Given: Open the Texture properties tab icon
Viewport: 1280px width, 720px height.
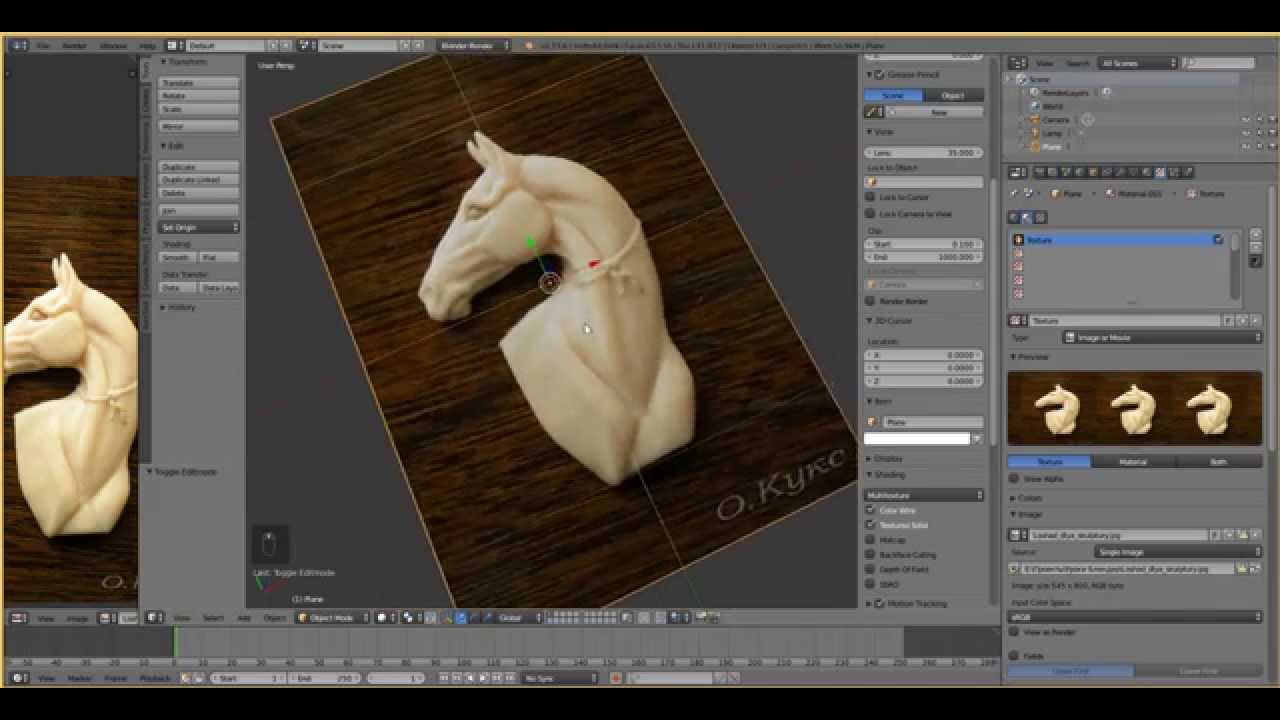Looking at the screenshot, I should [1160, 173].
